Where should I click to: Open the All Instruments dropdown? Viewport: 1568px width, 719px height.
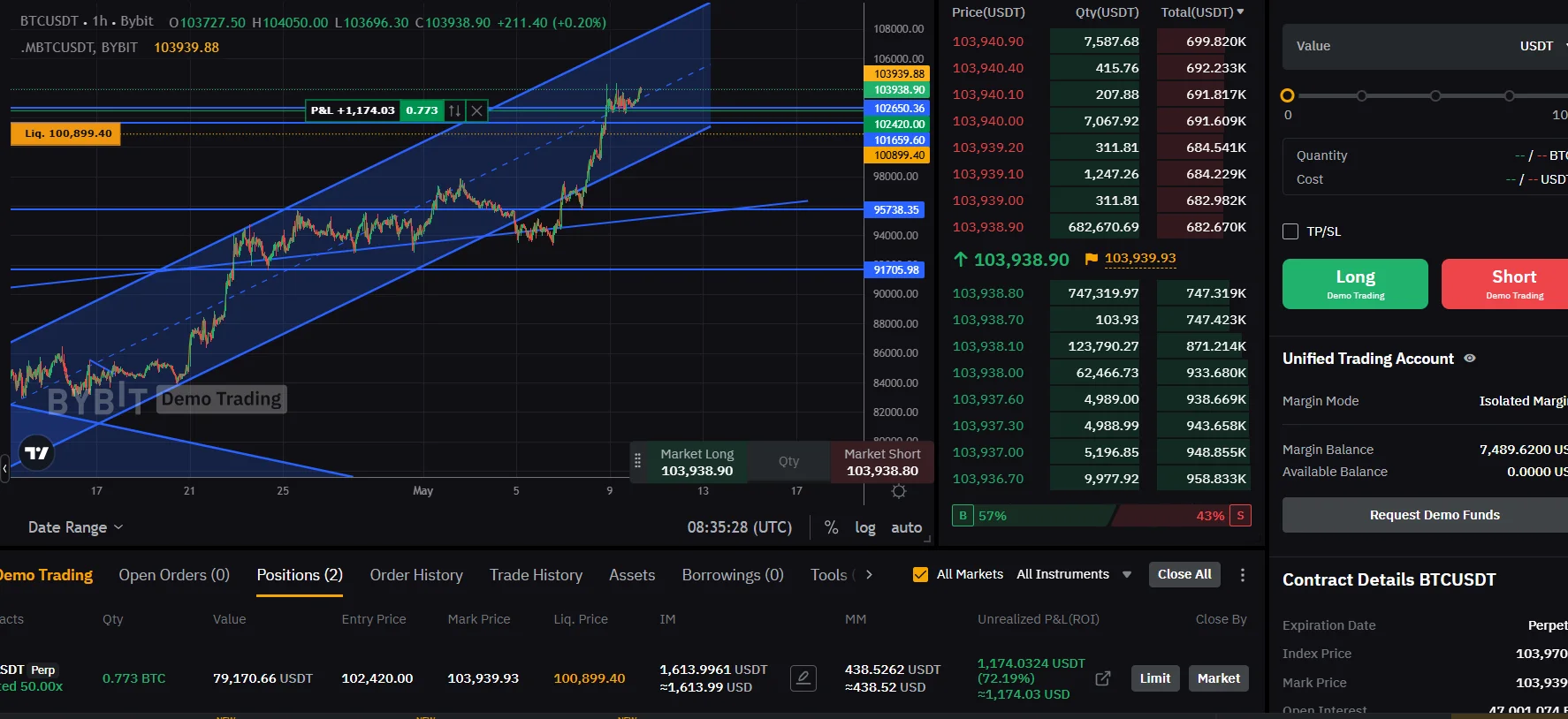click(1074, 574)
